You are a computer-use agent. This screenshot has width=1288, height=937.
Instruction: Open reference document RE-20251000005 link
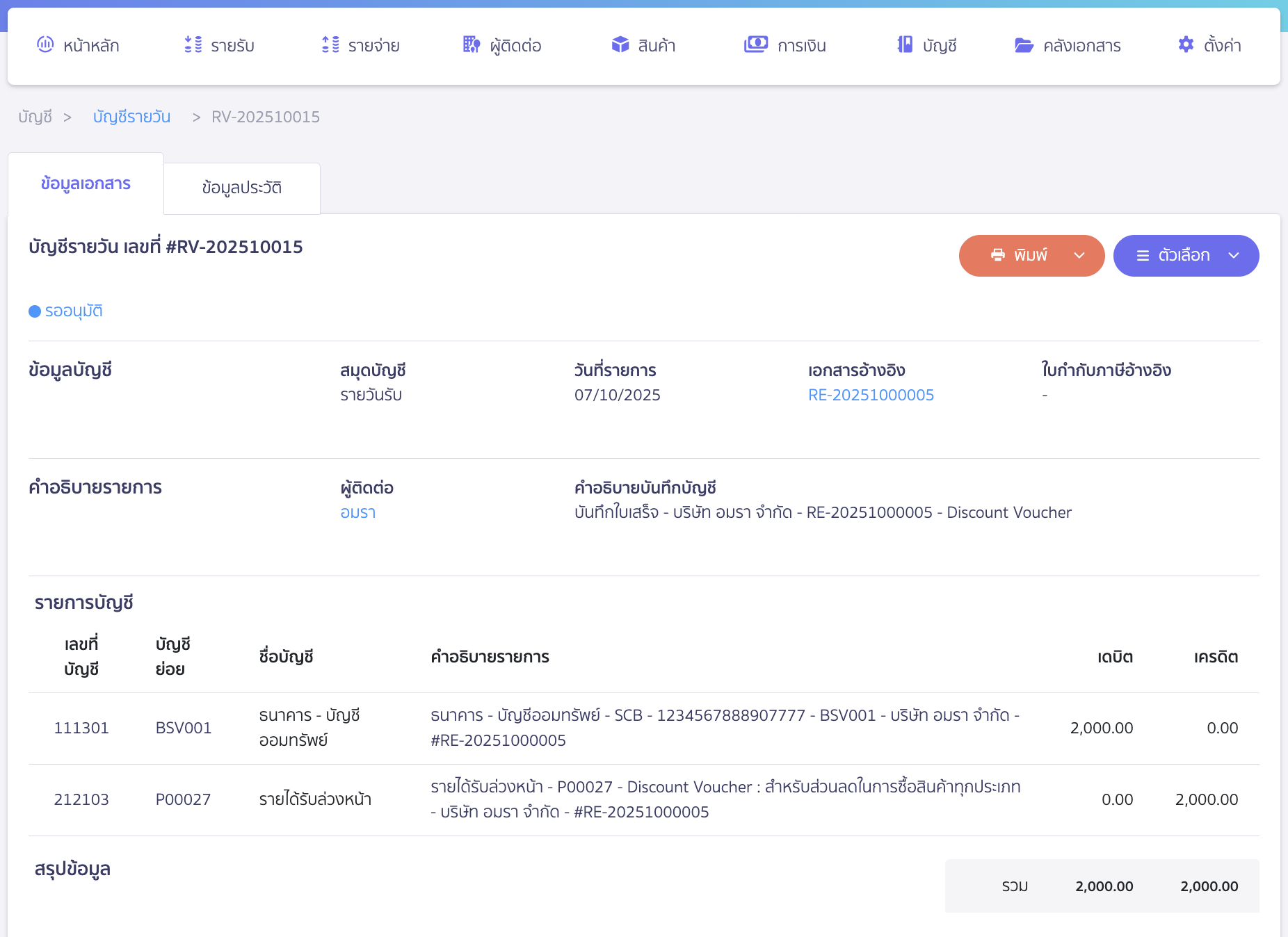pyautogui.click(x=871, y=396)
